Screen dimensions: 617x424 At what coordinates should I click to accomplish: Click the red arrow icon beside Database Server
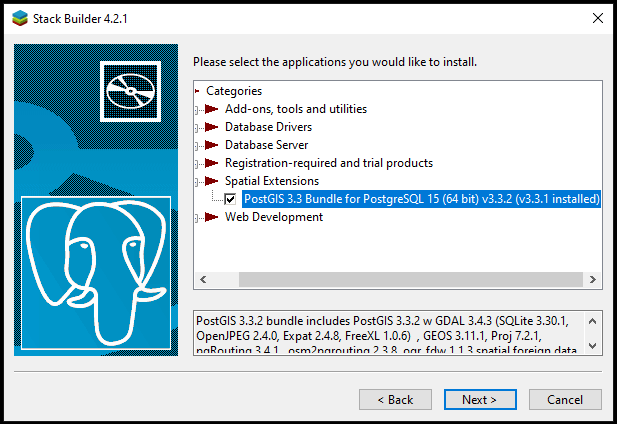[x=212, y=145]
